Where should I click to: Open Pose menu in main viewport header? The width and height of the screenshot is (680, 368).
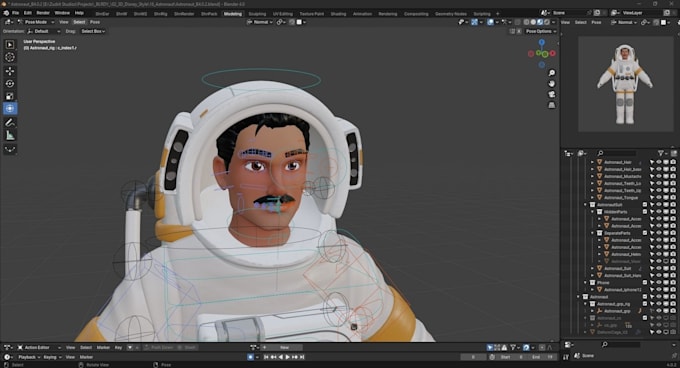[95, 22]
